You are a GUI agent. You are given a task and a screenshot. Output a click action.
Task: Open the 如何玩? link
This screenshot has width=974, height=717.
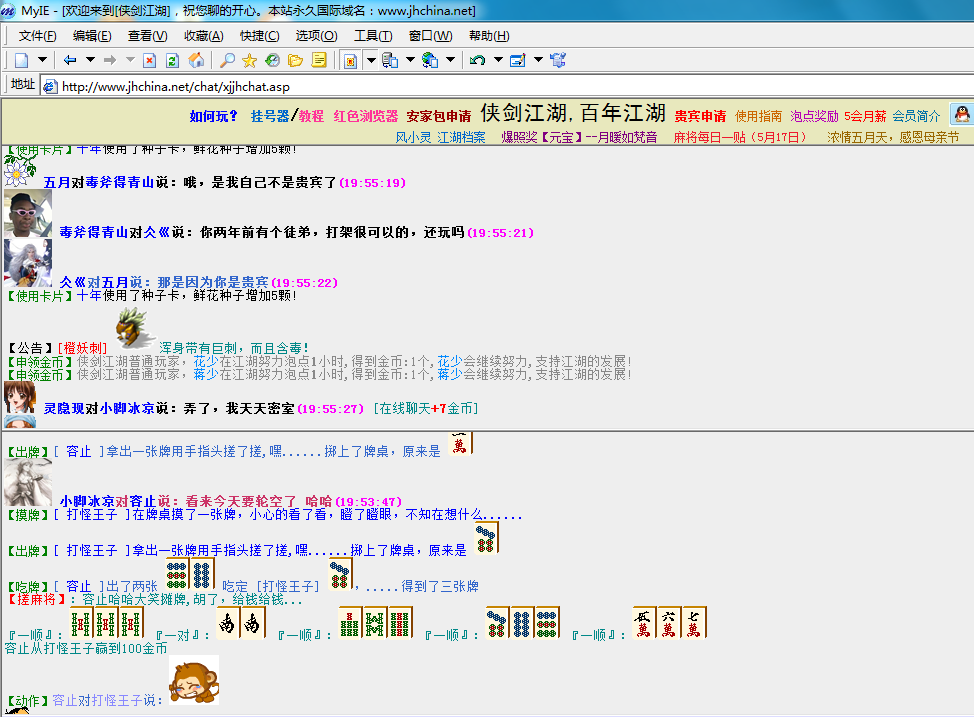(x=213, y=116)
